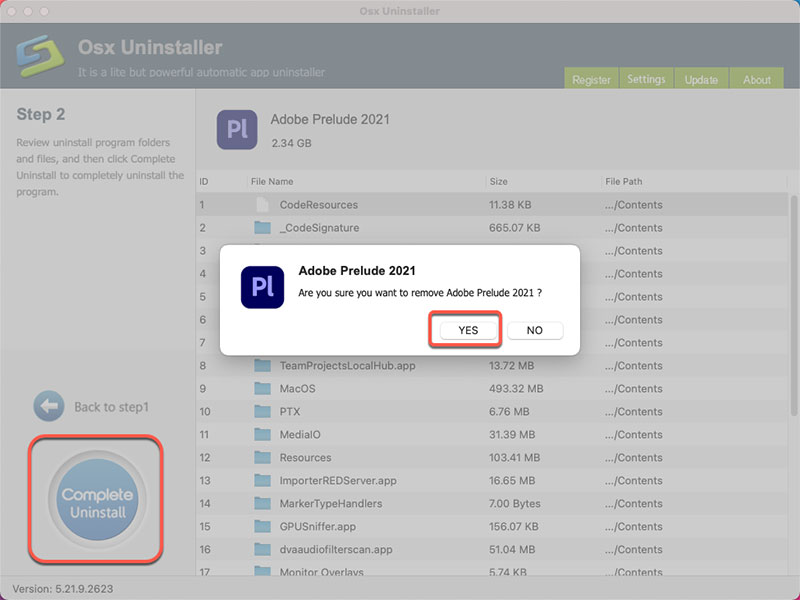
Task: Select the MediaIO row in the file list
Action: click(400, 434)
